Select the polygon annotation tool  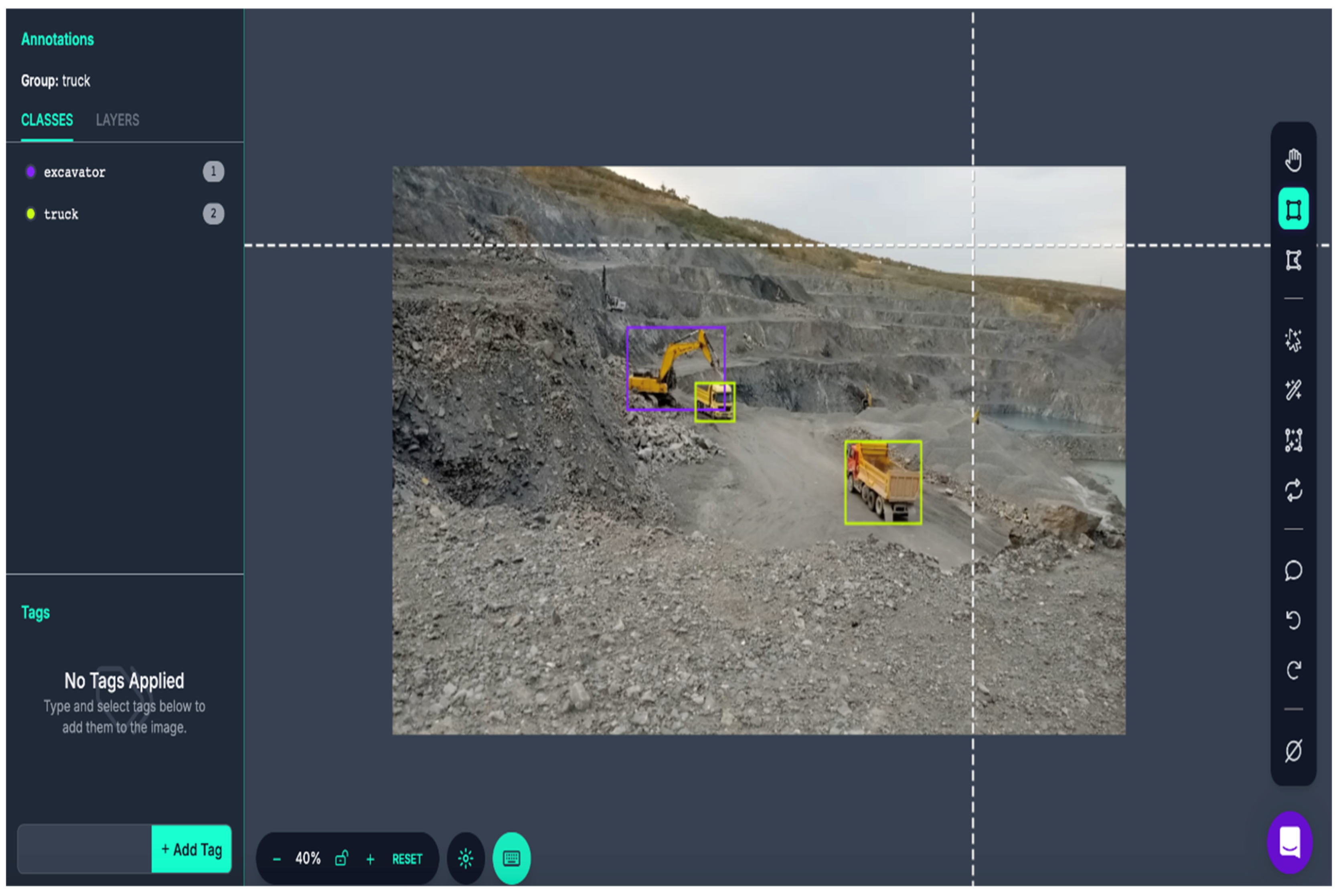click(x=1293, y=260)
